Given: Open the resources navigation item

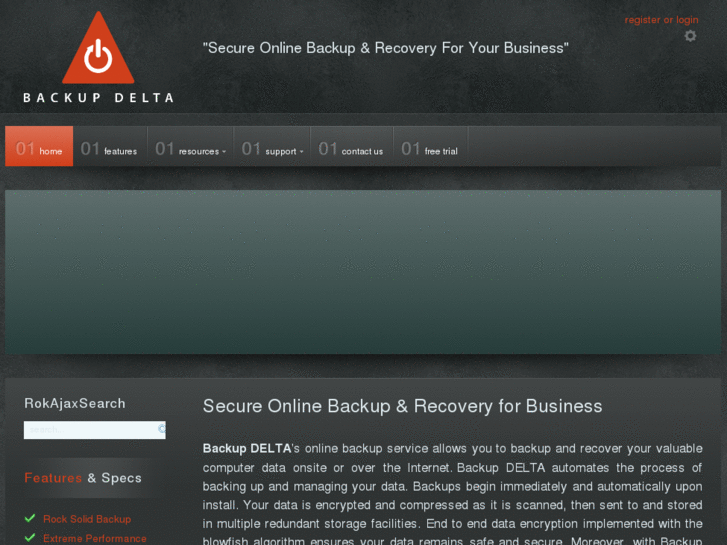Looking at the screenshot, I should (x=191, y=146).
